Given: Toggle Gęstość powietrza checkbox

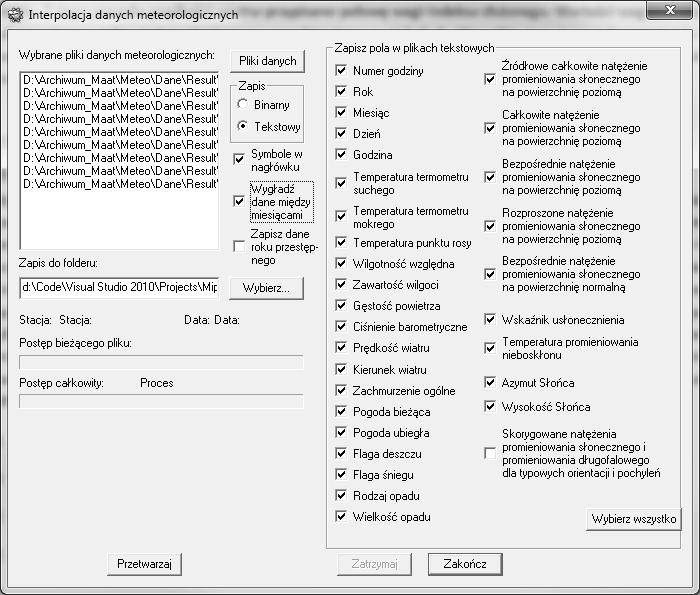Looking at the screenshot, I should tap(341, 305).
